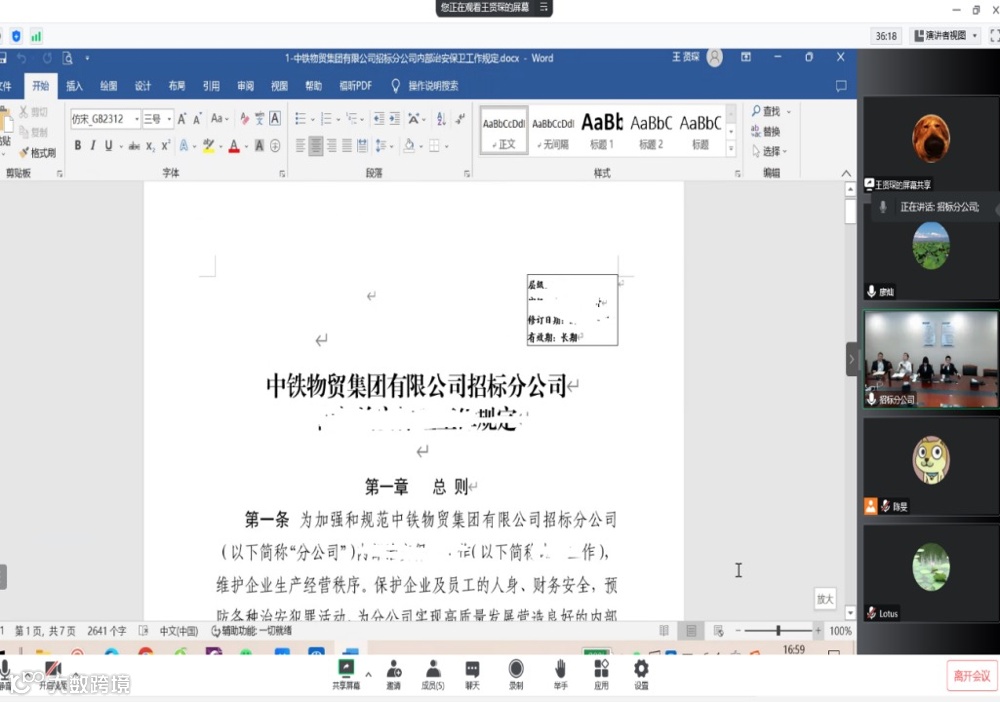The height and width of the screenshot is (702, 1000).
Task: Open Apps (应用) in meeting toolbar
Action: tap(601, 675)
